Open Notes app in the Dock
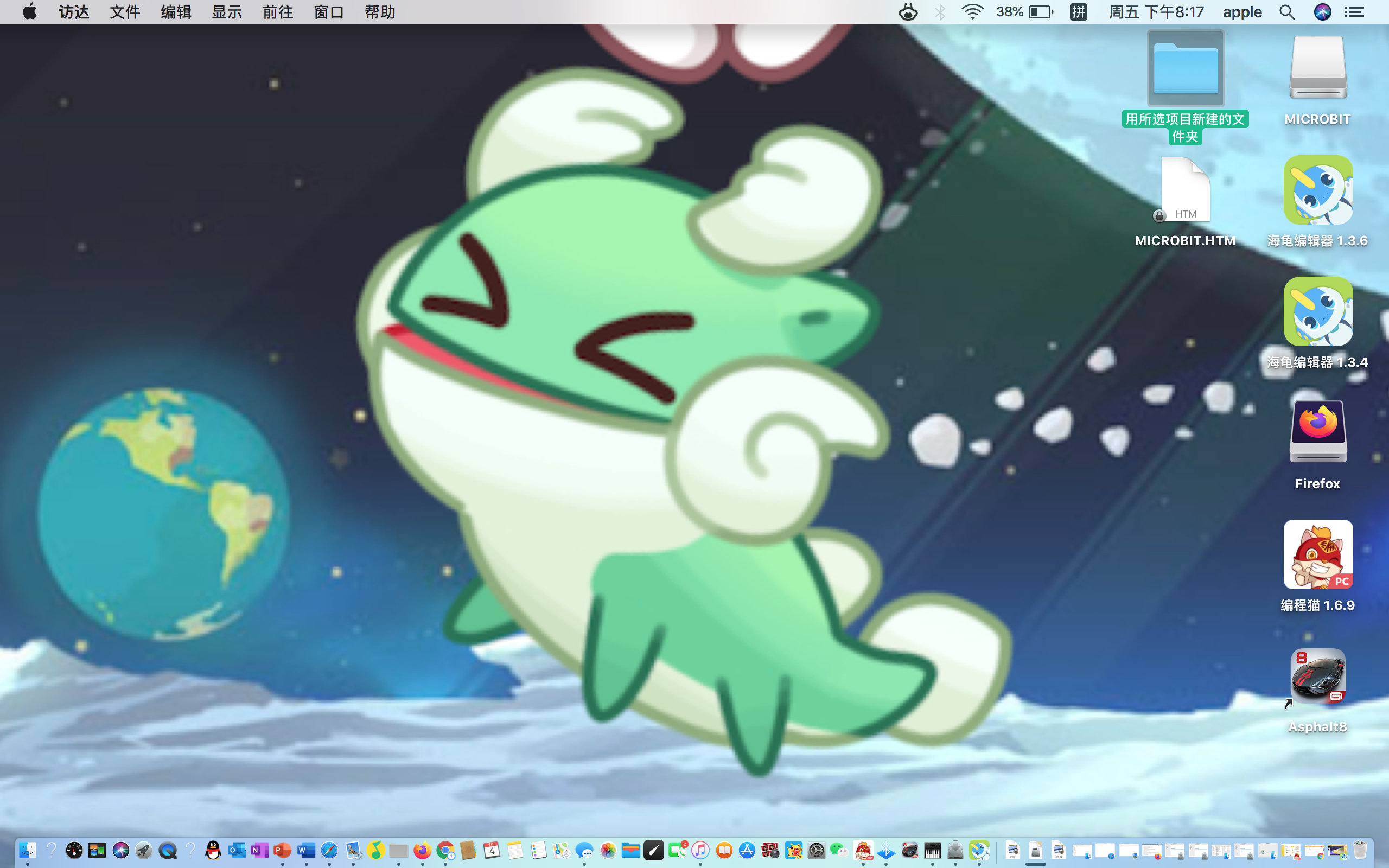 pos(515,850)
